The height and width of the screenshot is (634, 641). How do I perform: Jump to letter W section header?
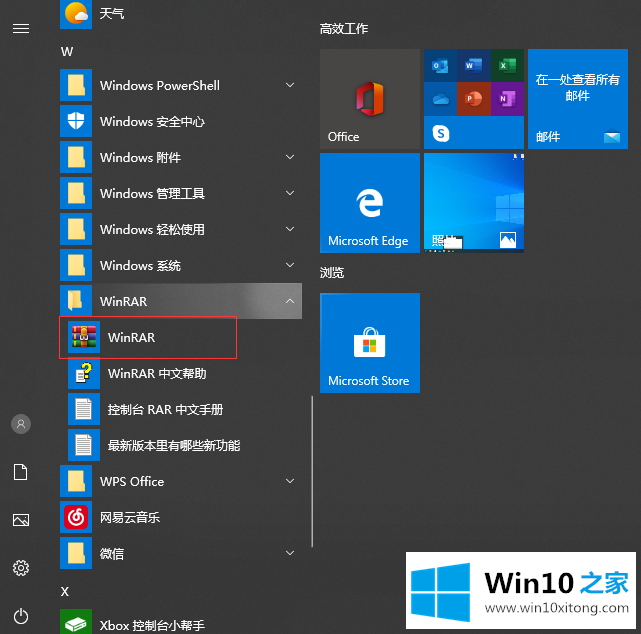coord(67,52)
